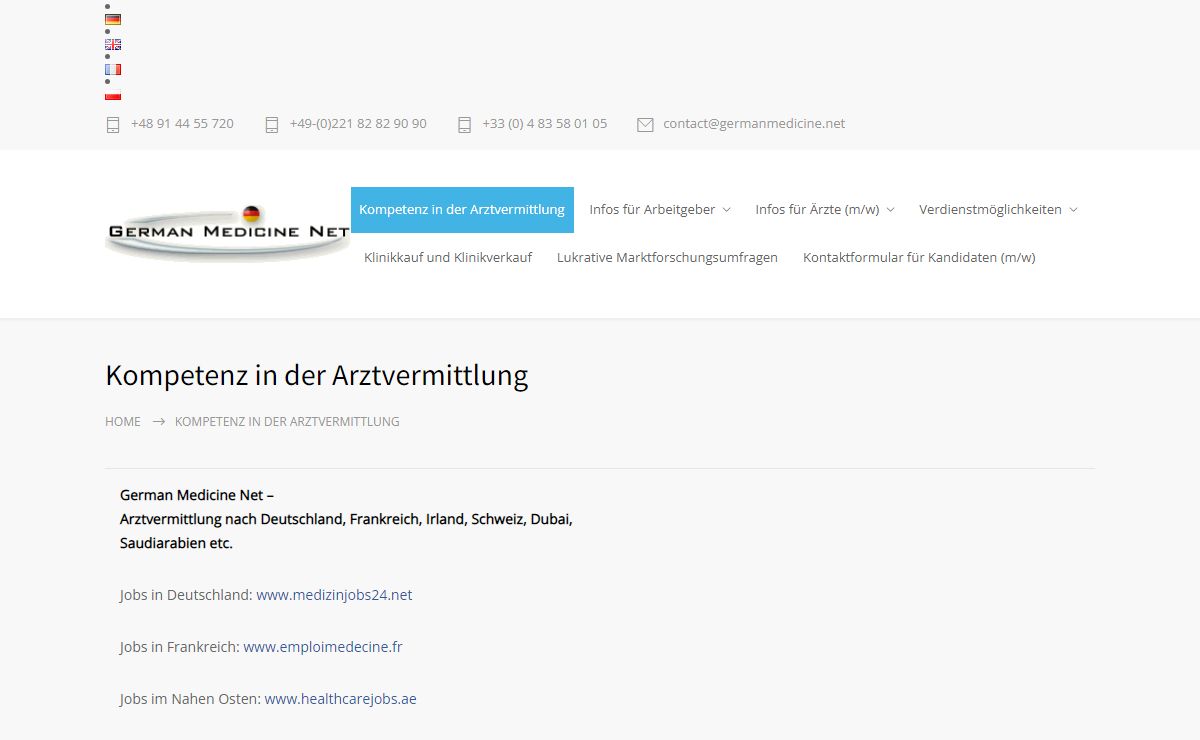Click page heading Kompetenz in der Arztvermittlung

point(316,376)
